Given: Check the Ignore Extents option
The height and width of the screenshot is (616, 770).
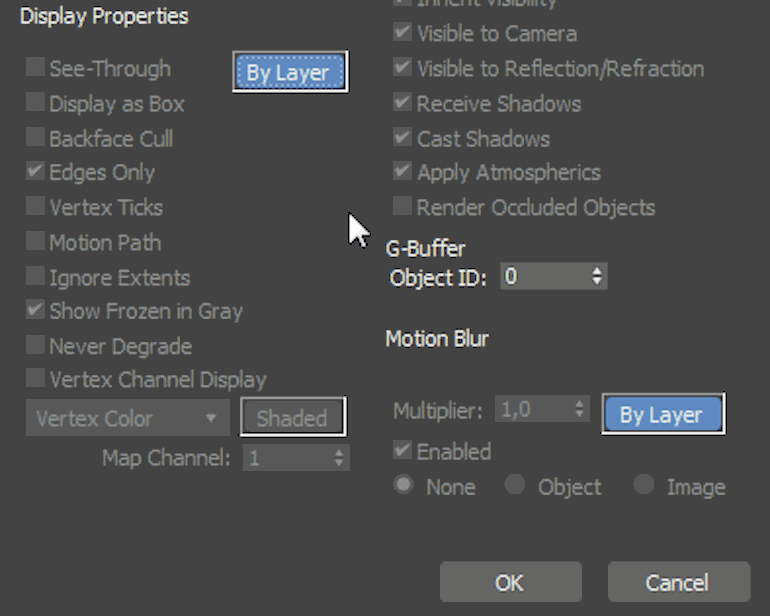Looking at the screenshot, I should point(36,277).
